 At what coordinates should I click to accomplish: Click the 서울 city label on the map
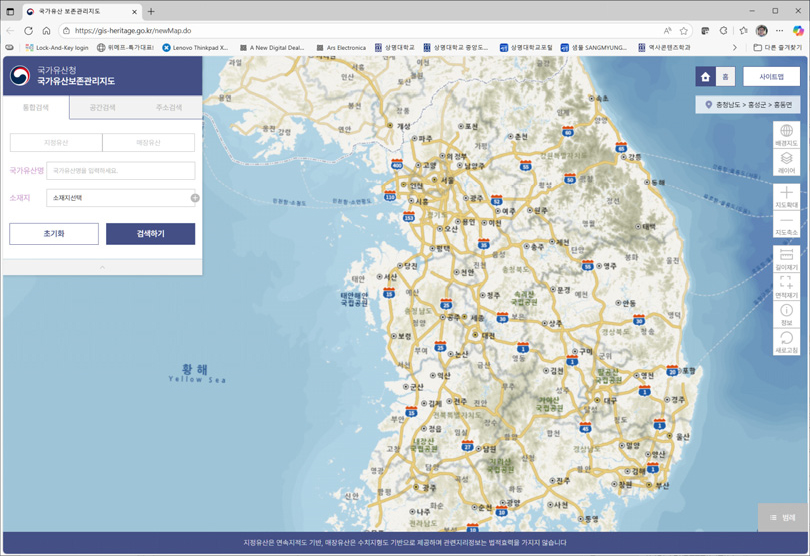pos(447,180)
